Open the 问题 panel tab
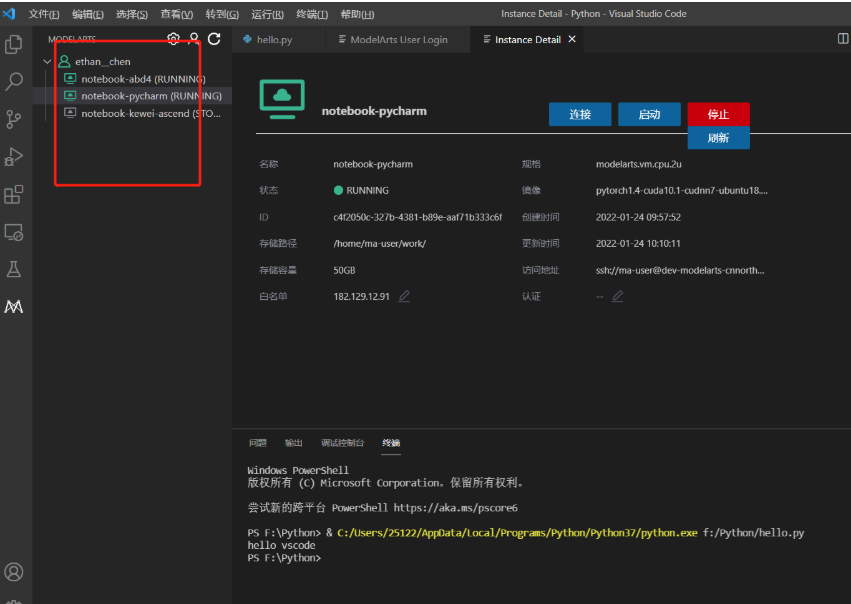The height and width of the screenshot is (604, 851). click(258, 443)
